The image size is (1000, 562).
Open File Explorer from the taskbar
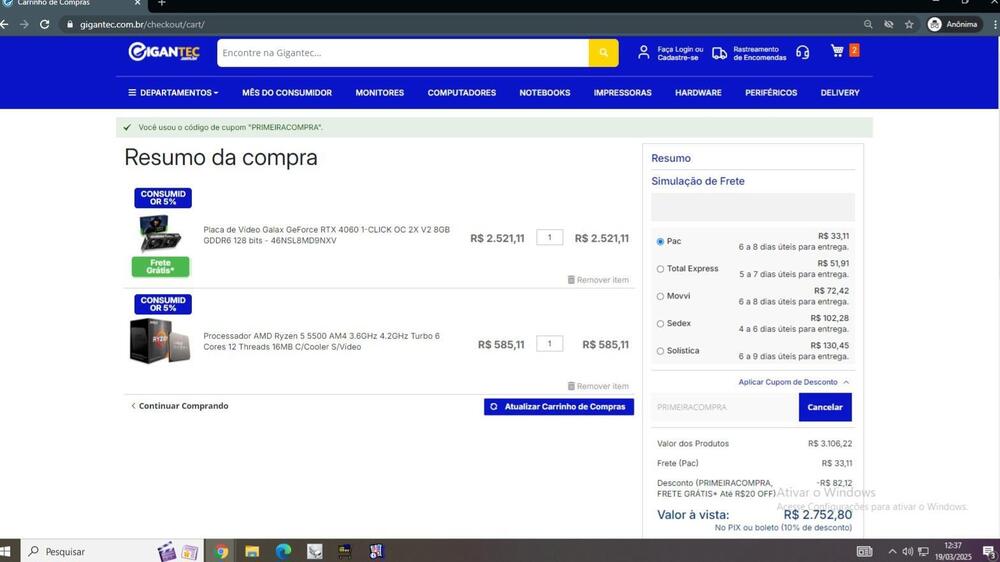tap(253, 552)
